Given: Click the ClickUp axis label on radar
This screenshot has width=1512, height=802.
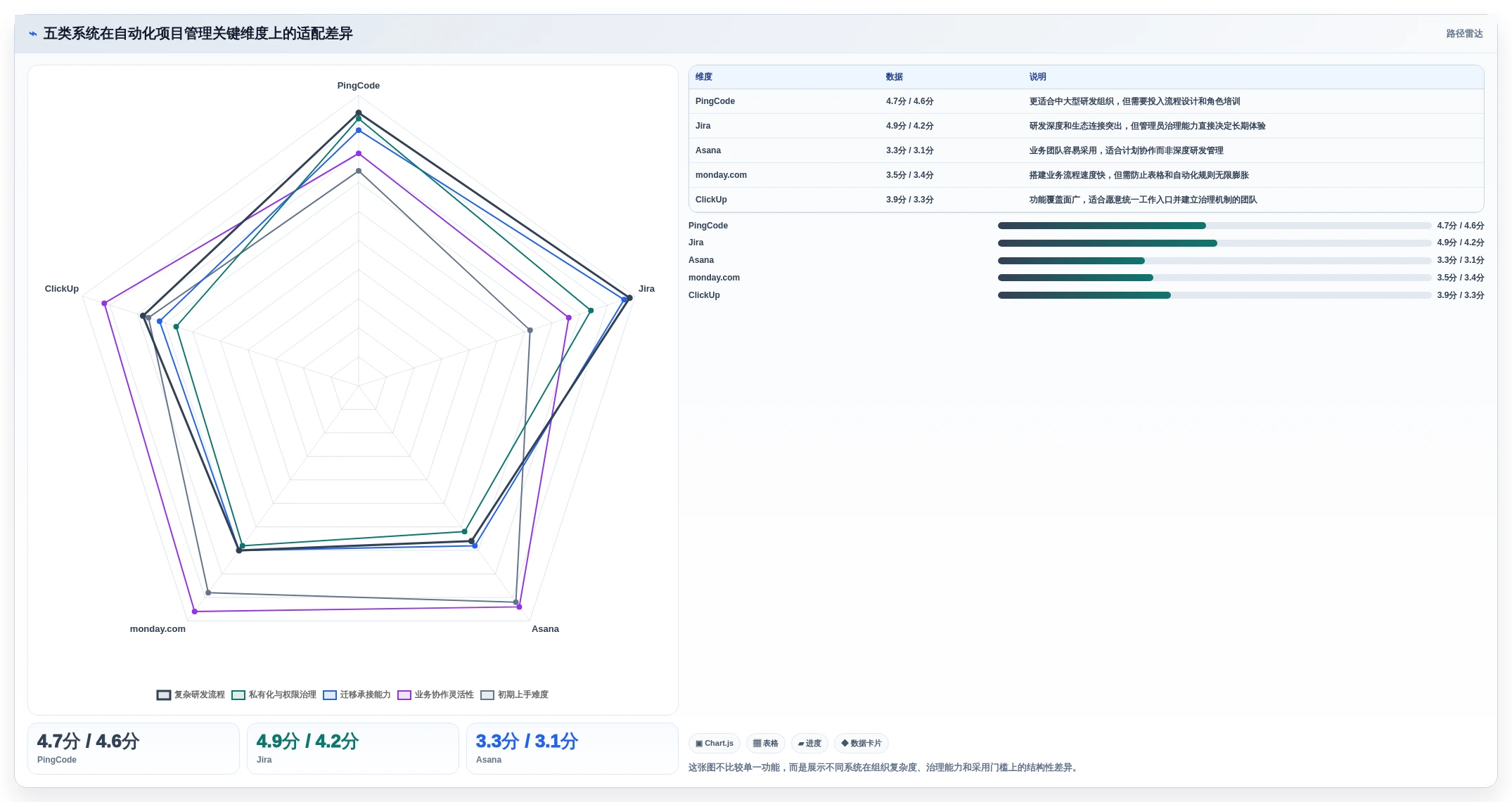Looking at the screenshot, I should [62, 289].
